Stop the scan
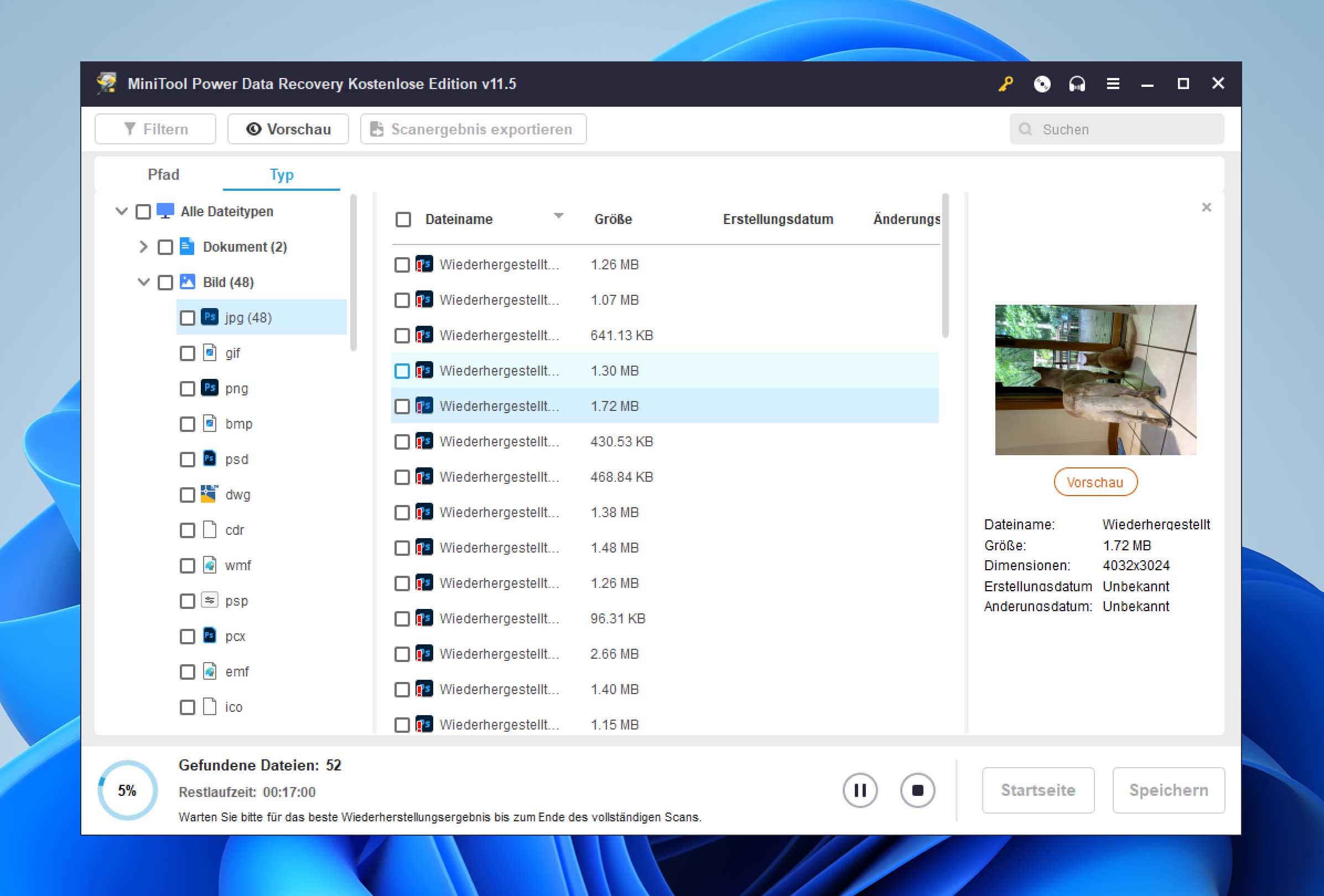Viewport: 1324px width, 896px height. [917, 790]
